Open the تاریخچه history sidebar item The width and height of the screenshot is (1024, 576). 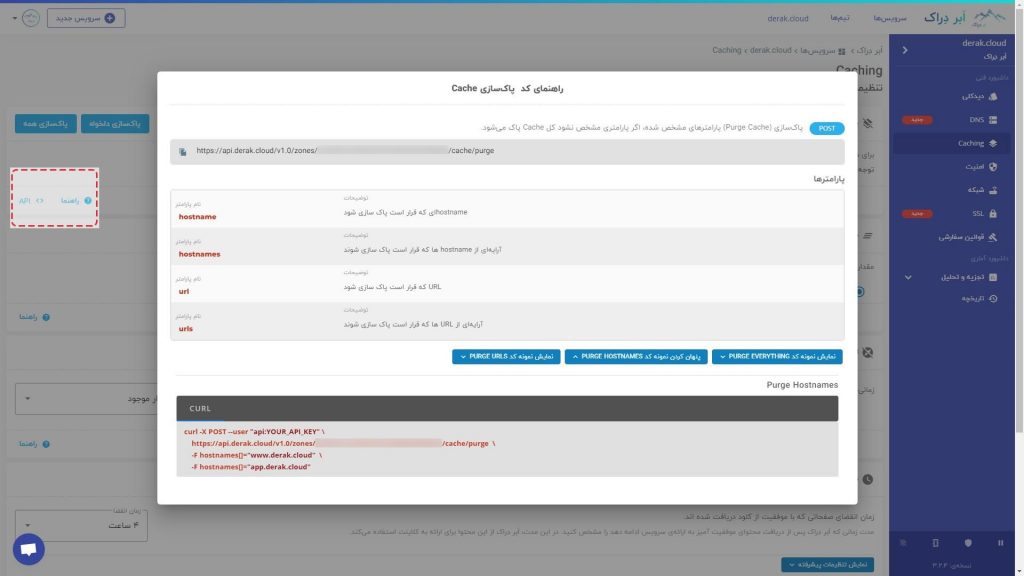pyautogui.click(x=979, y=298)
